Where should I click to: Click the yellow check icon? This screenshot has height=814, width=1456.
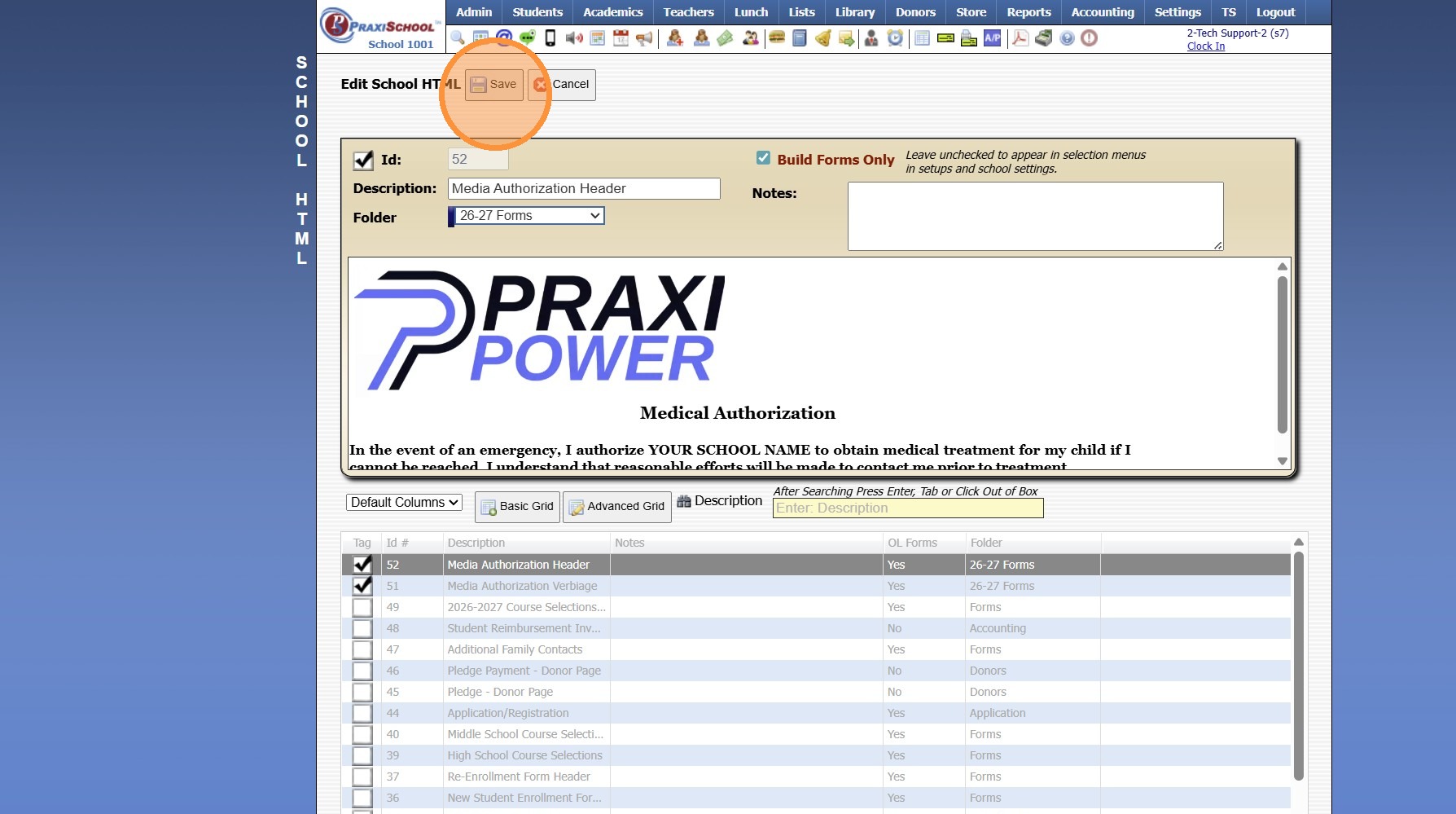pos(945,38)
